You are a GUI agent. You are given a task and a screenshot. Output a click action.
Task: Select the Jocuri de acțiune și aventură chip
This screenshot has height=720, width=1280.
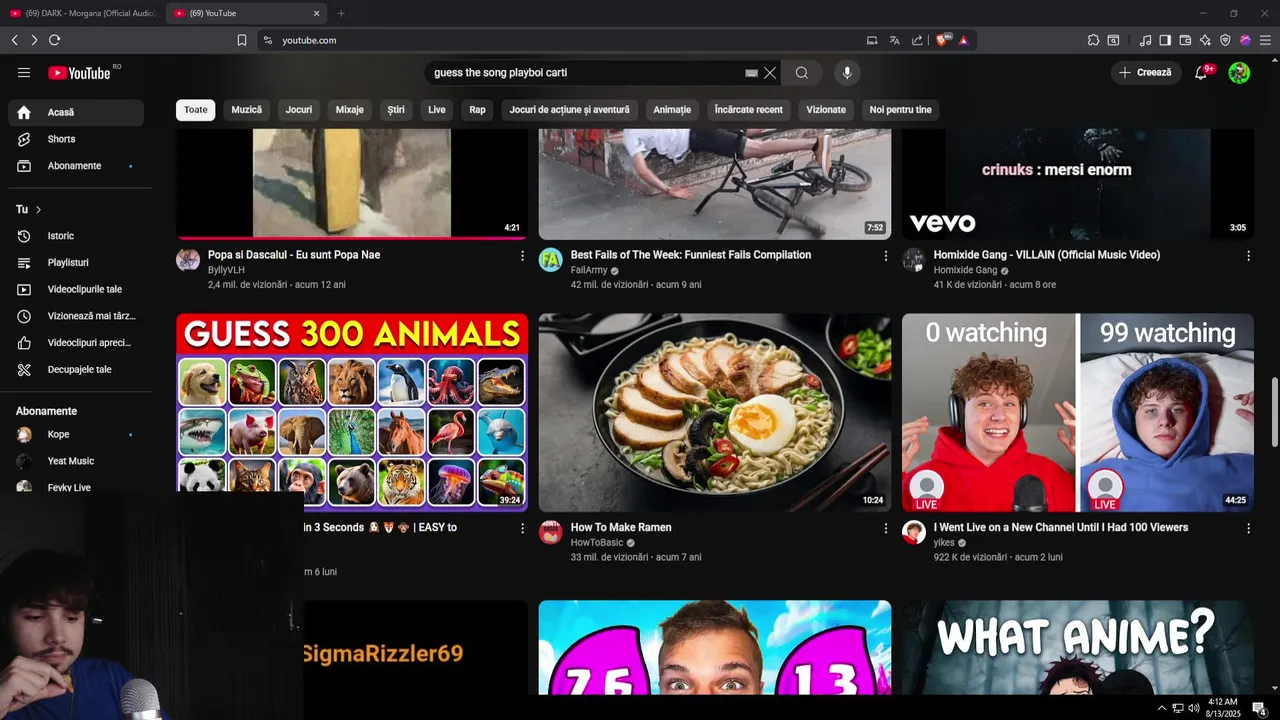point(570,110)
